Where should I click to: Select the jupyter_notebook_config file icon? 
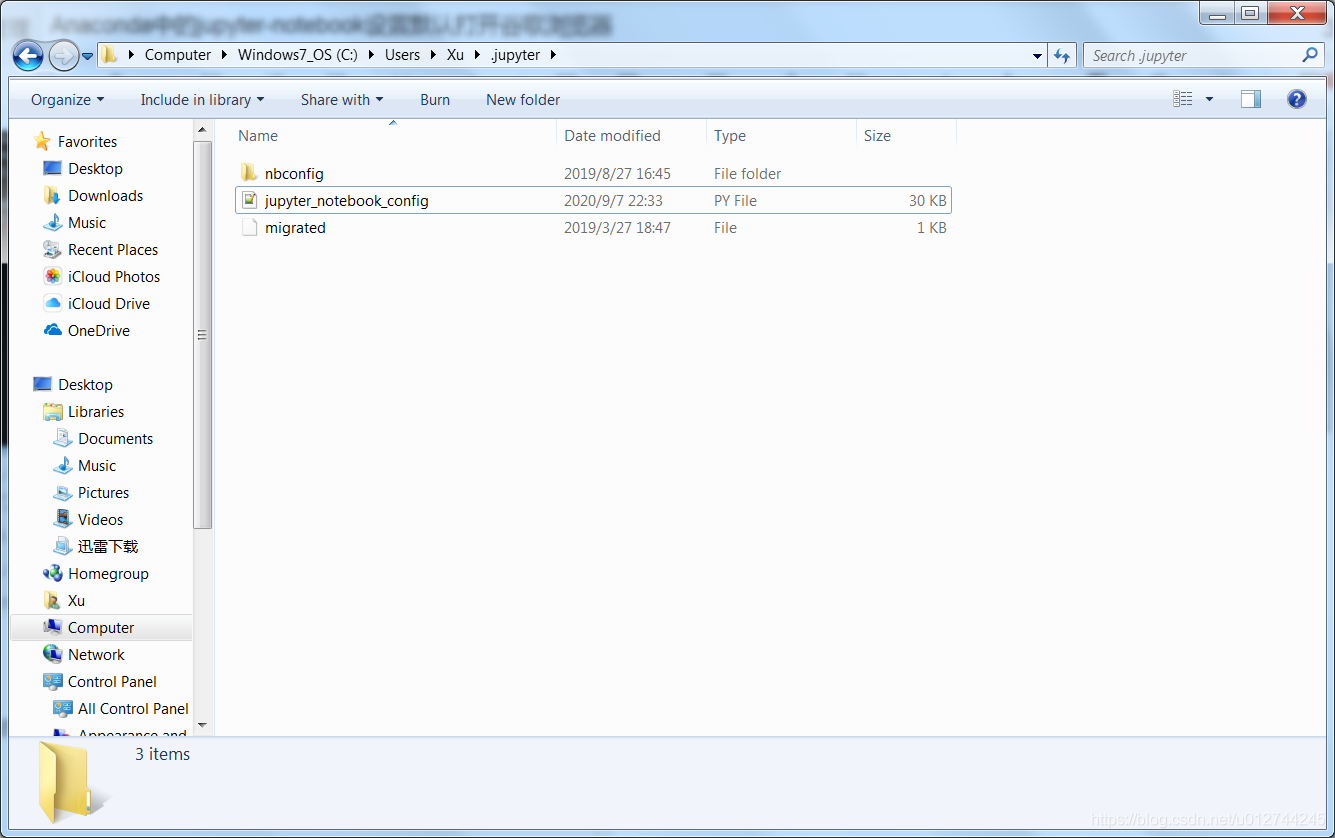coord(249,200)
